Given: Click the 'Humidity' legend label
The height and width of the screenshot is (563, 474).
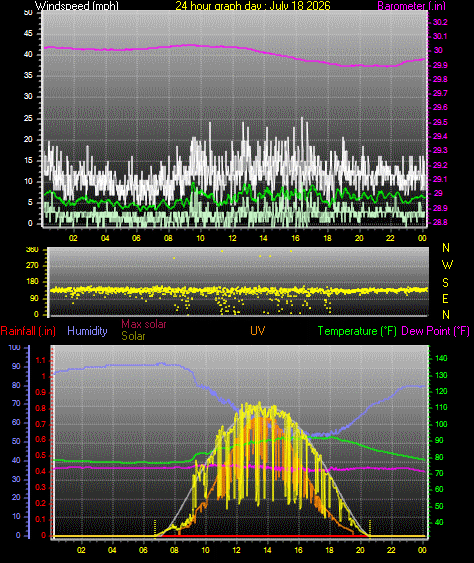Looking at the screenshot, I should [x=87, y=331].
